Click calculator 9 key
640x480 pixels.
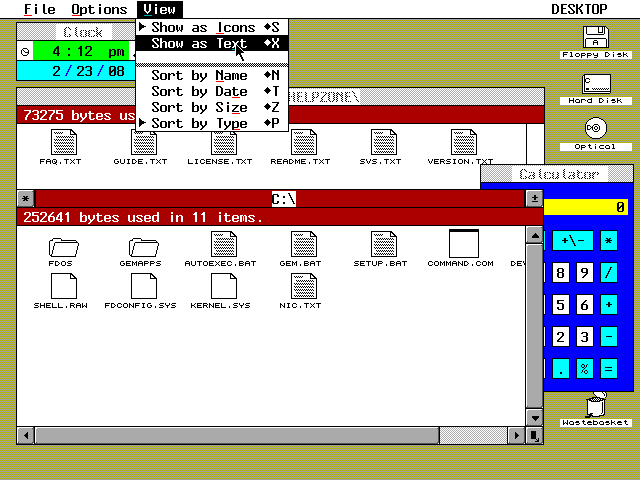pos(584,272)
